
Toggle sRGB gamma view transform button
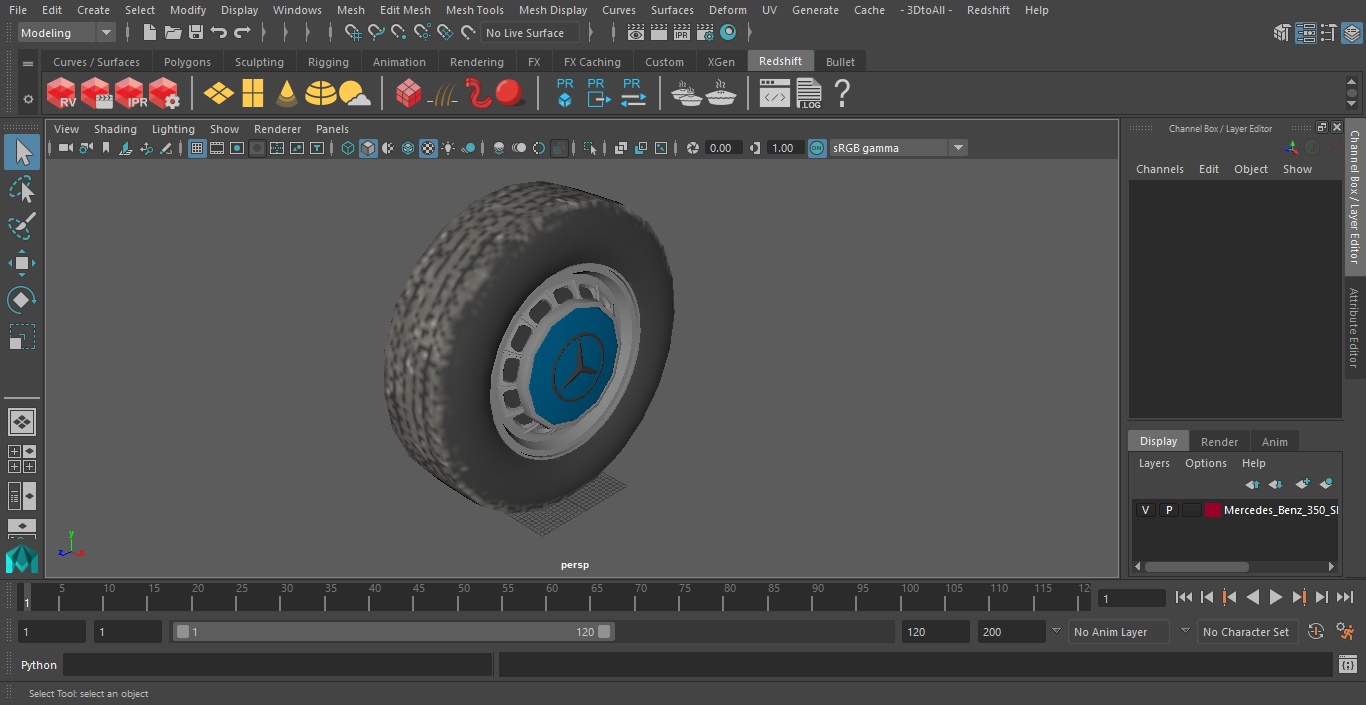[x=817, y=148]
